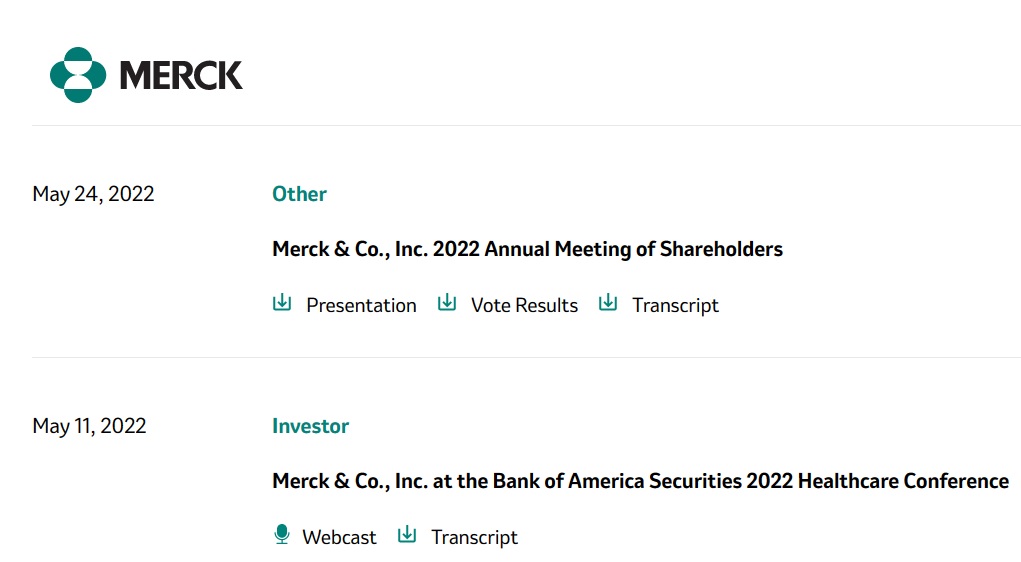The width and height of the screenshot is (1021, 562).
Task: Open the Vote Results link
Action: [524, 306]
